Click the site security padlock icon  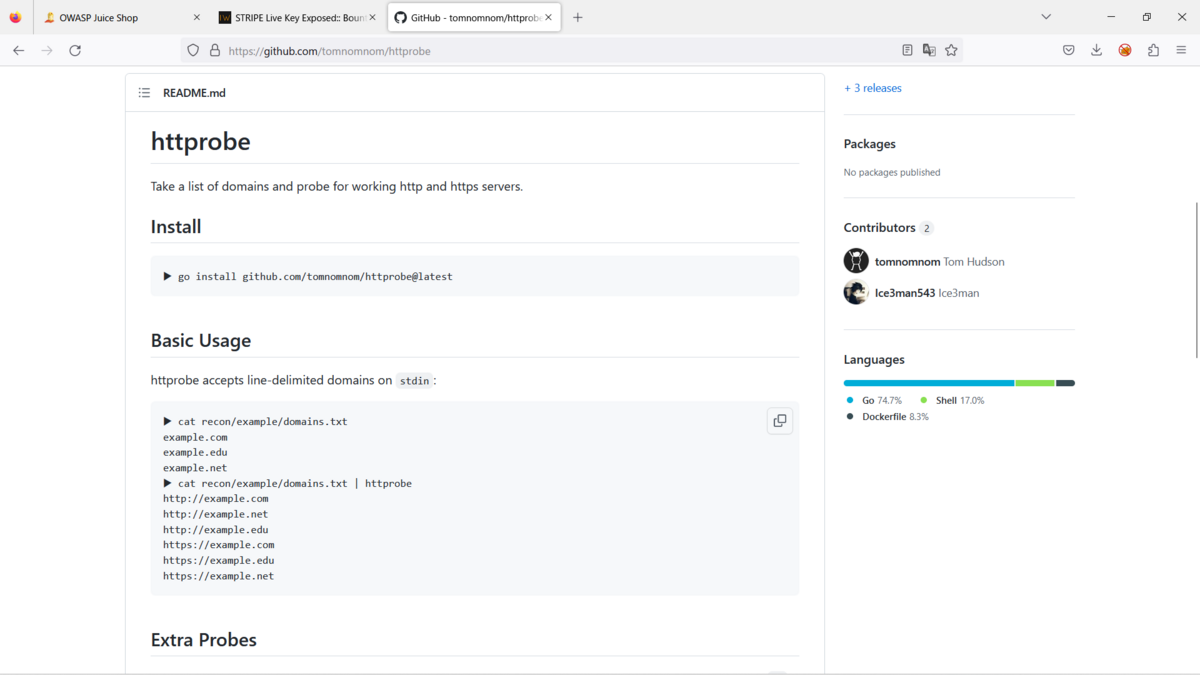pyautogui.click(x=214, y=50)
